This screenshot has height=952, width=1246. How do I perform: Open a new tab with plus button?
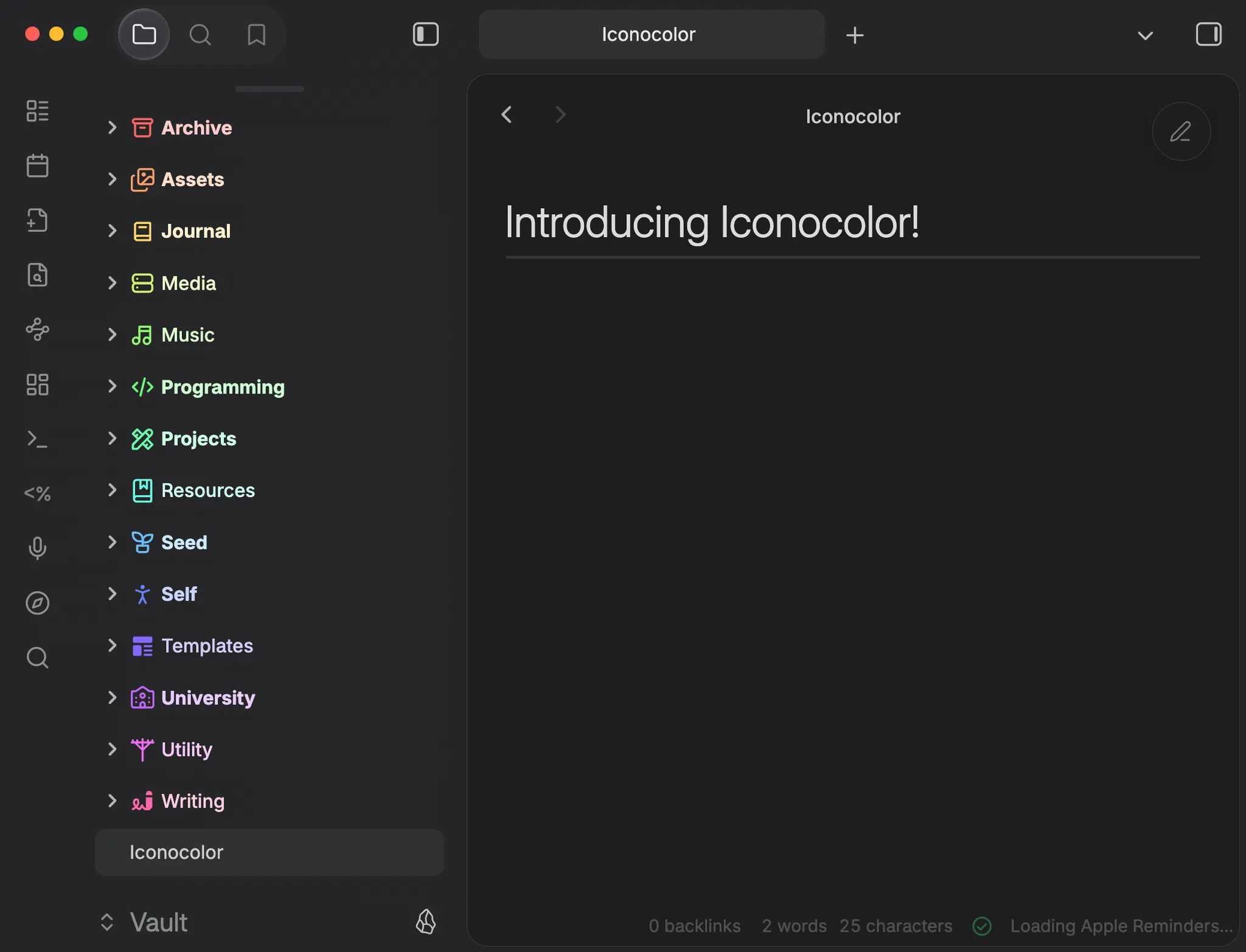855,35
